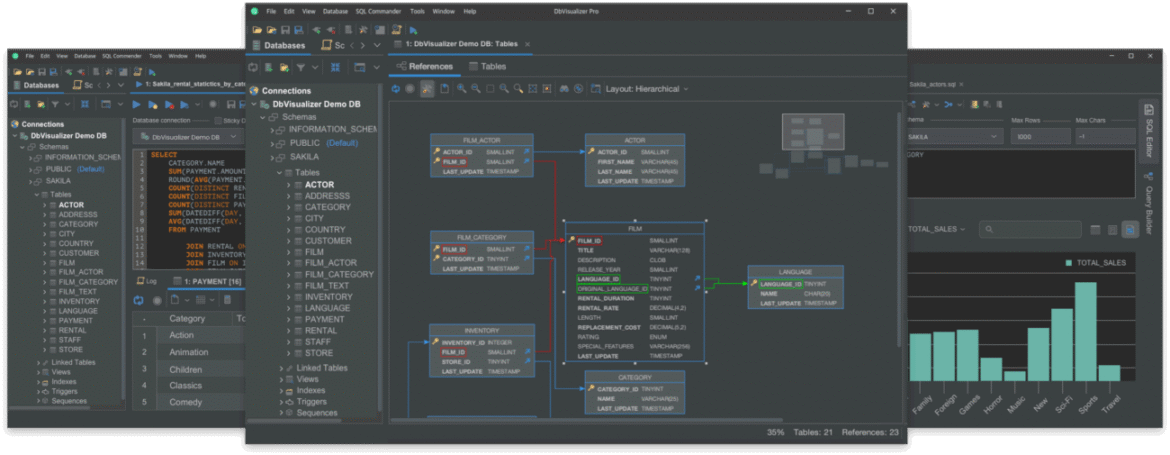1170x455 pixels.
Task: Toggle the Sticky checkbox in left window
Action: coord(217,120)
